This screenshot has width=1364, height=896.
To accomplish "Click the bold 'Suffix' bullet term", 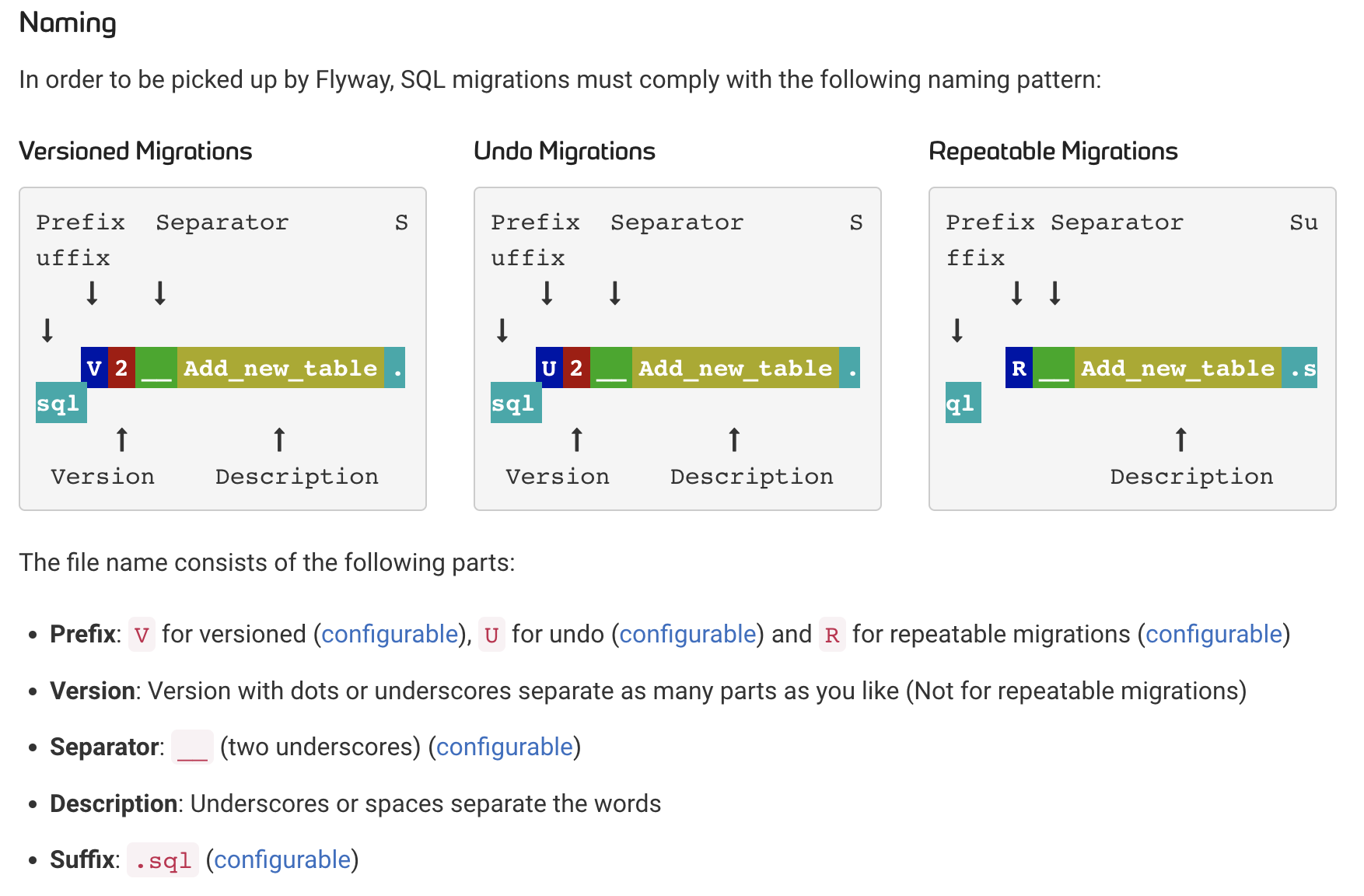I will click(82, 860).
